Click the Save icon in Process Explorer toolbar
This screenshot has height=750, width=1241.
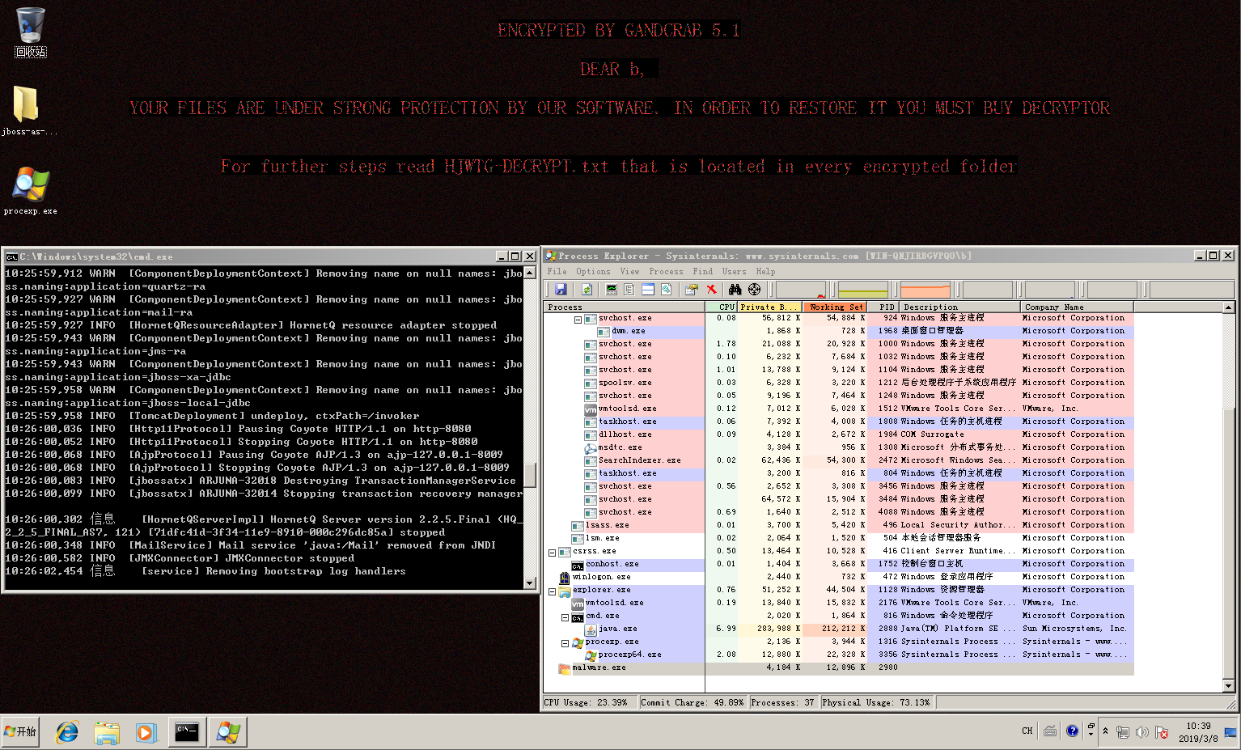[x=561, y=290]
